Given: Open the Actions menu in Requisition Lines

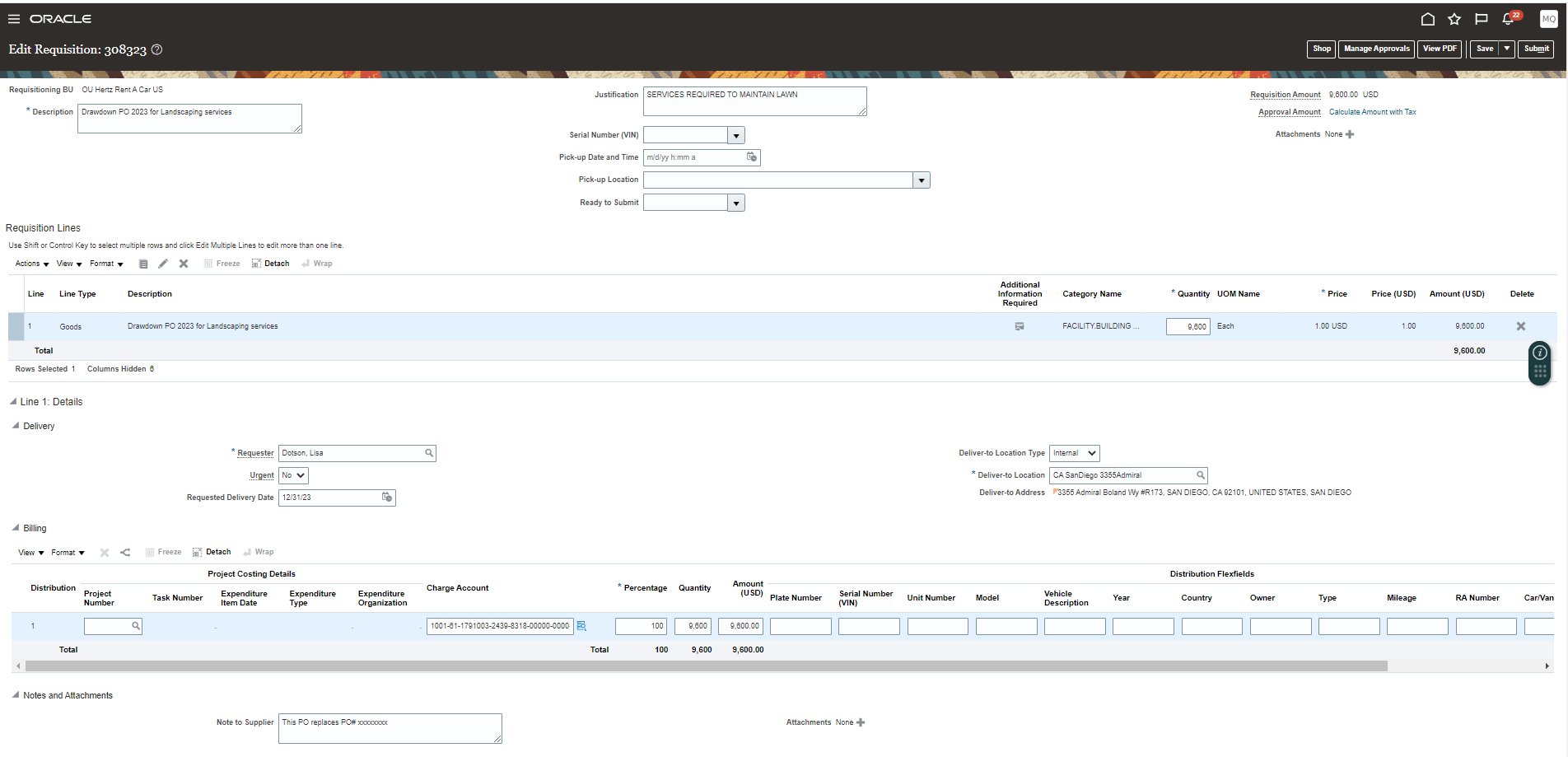Looking at the screenshot, I should click(x=30, y=263).
